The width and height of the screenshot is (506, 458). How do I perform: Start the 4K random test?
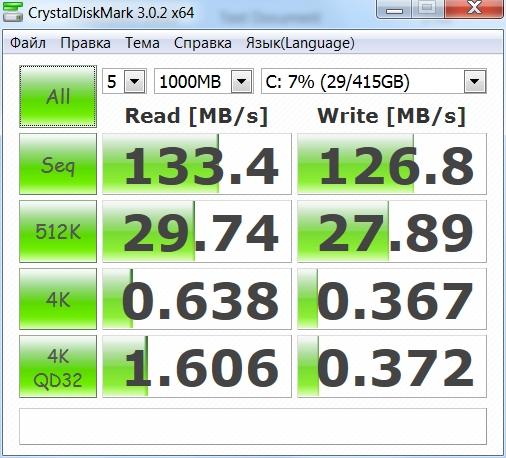(58, 299)
